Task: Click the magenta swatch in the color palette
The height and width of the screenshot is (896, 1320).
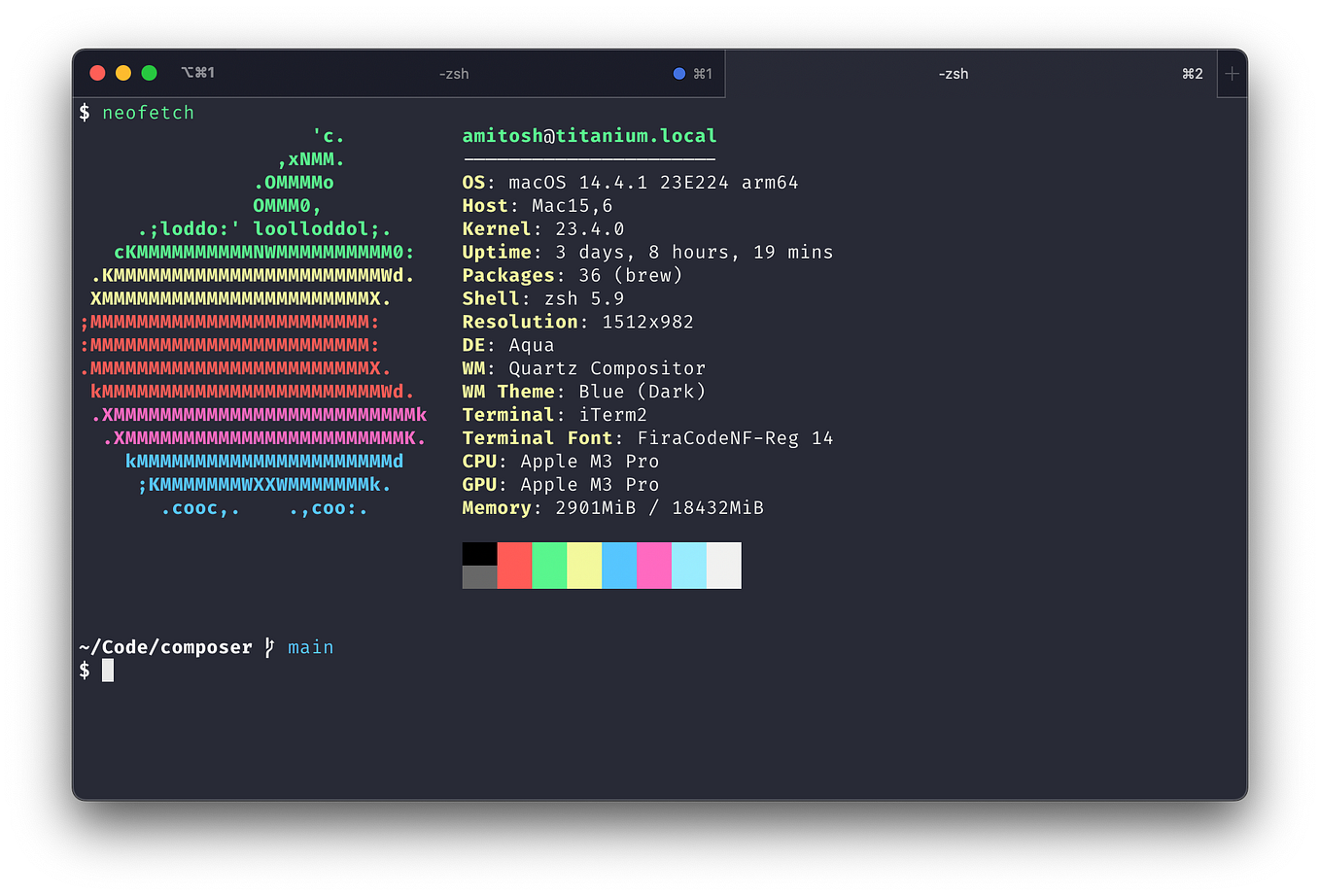Action: pos(654,566)
